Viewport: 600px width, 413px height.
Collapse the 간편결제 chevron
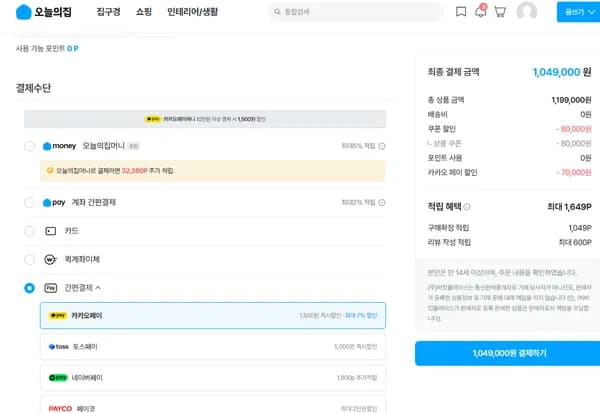[x=98, y=287]
